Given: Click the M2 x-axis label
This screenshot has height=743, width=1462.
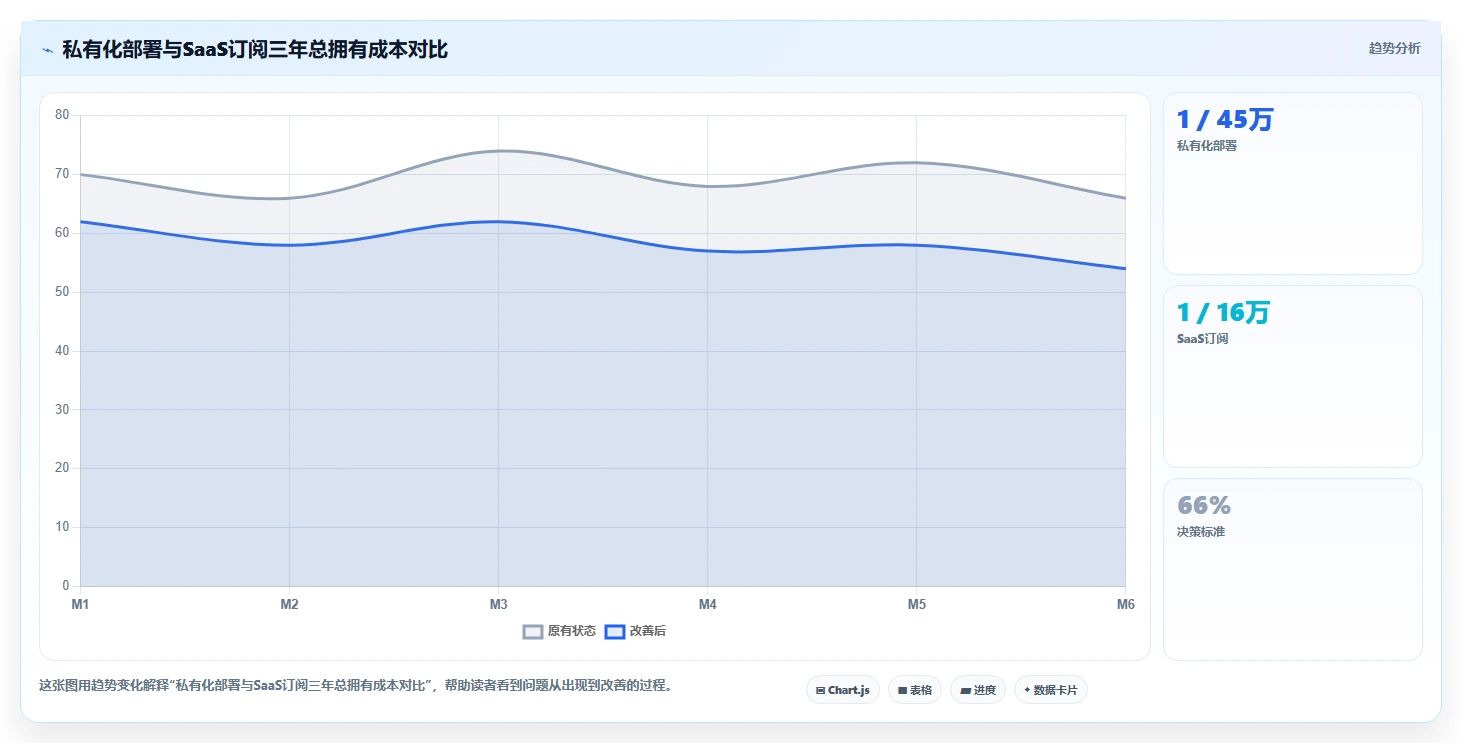Looking at the screenshot, I should point(289,604).
